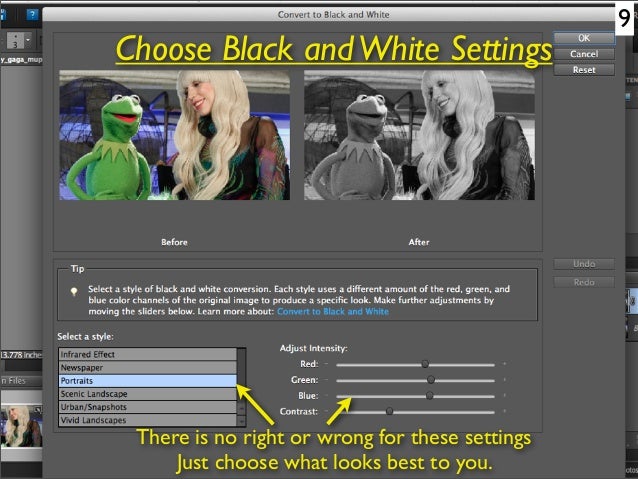Screen dimensions: 638x479
Task: Click the Red intensity slider handle
Action: coord(425,364)
